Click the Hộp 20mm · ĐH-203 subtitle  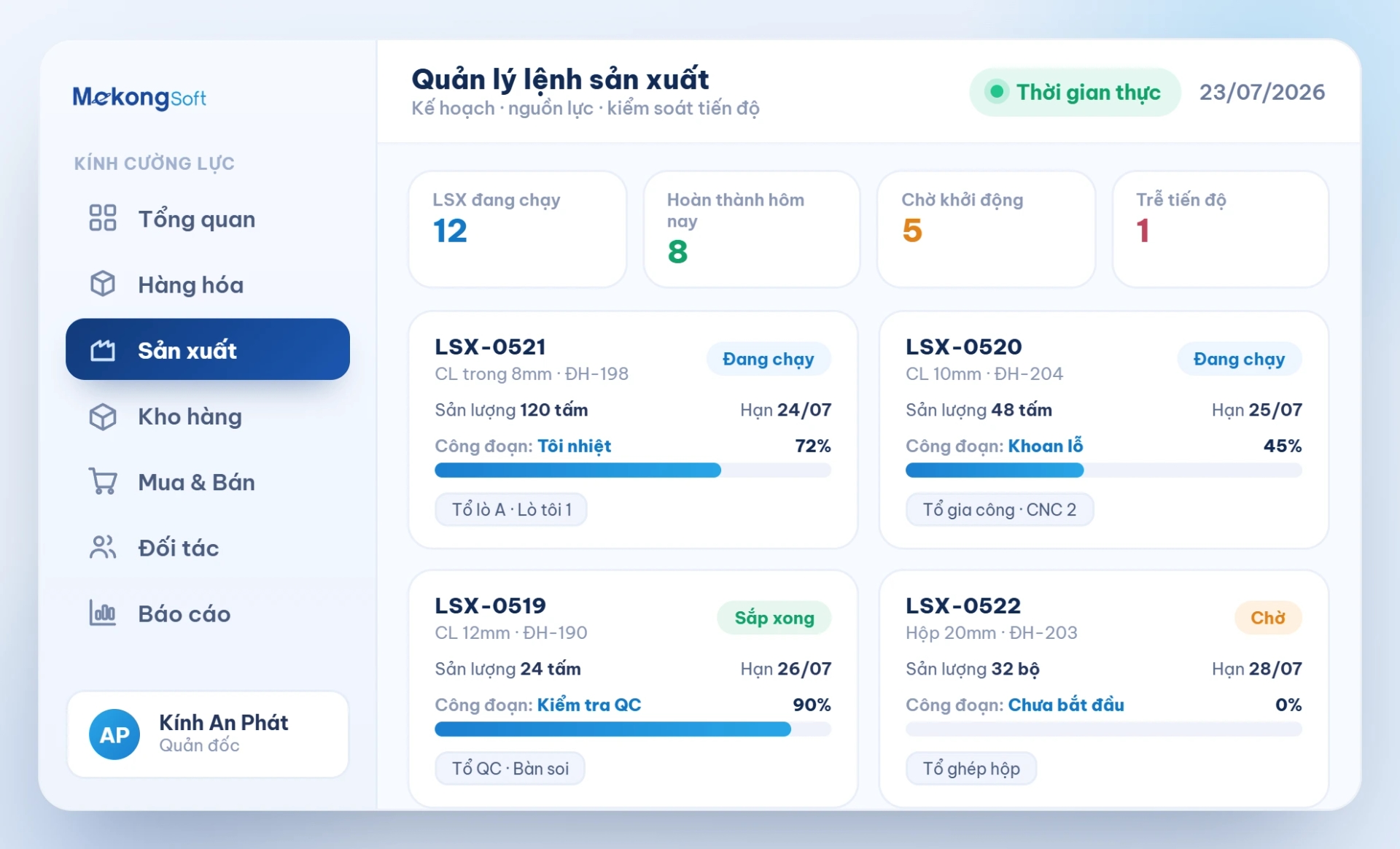coord(992,632)
